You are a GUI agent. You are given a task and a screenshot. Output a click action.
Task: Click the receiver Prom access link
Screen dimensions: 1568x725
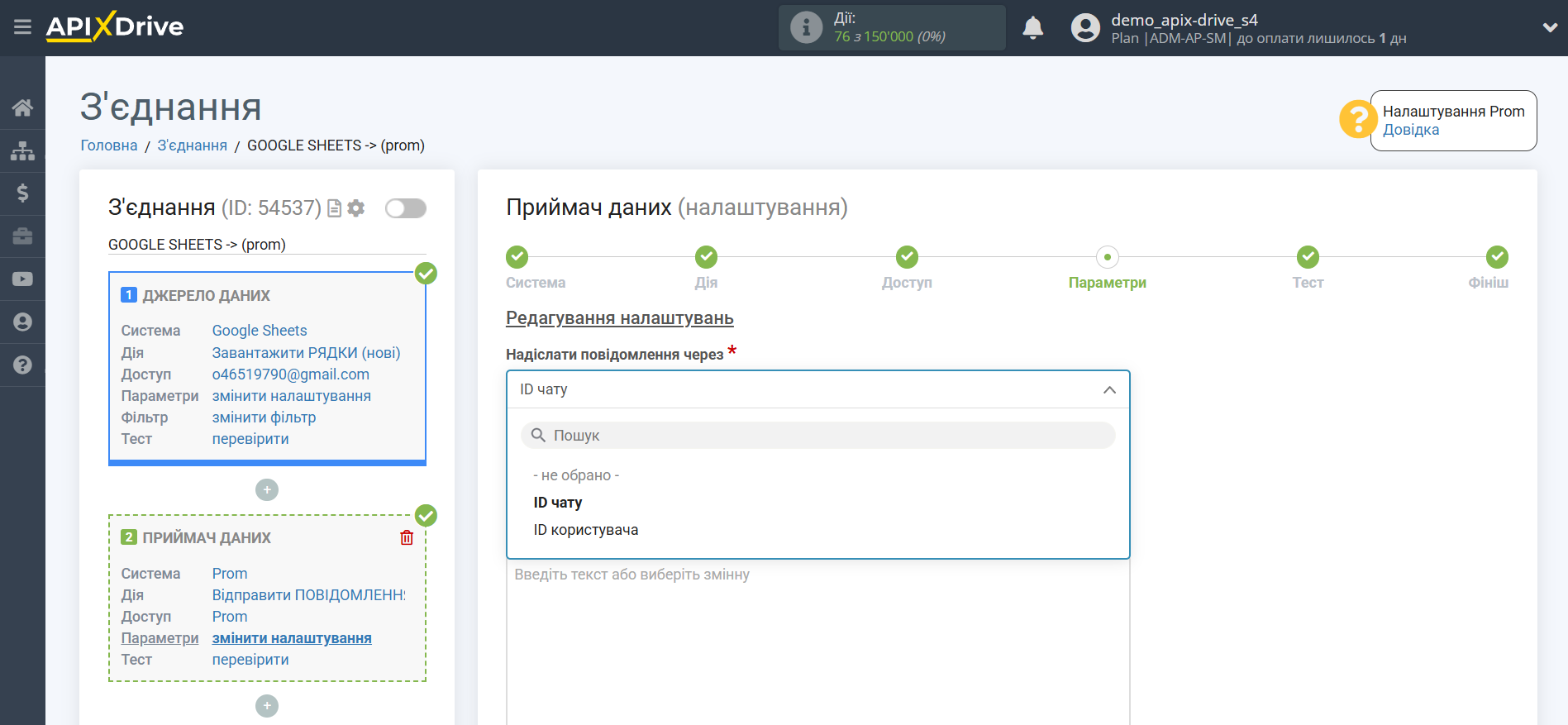[x=230, y=617]
